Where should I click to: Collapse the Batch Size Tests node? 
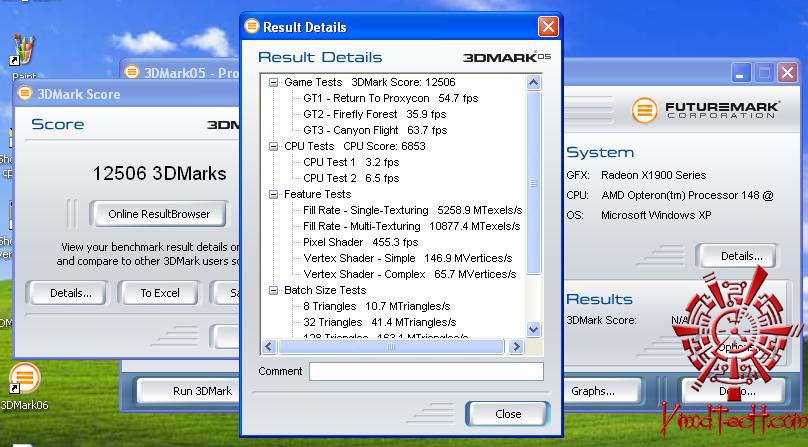[x=273, y=290]
